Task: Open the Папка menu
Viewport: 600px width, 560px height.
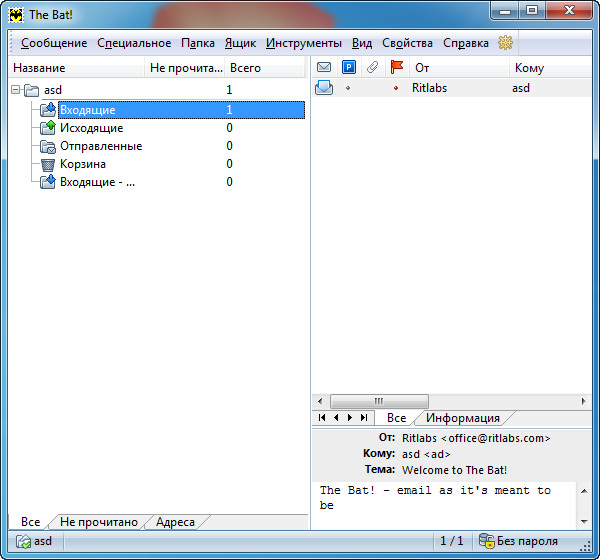Action: [198, 43]
